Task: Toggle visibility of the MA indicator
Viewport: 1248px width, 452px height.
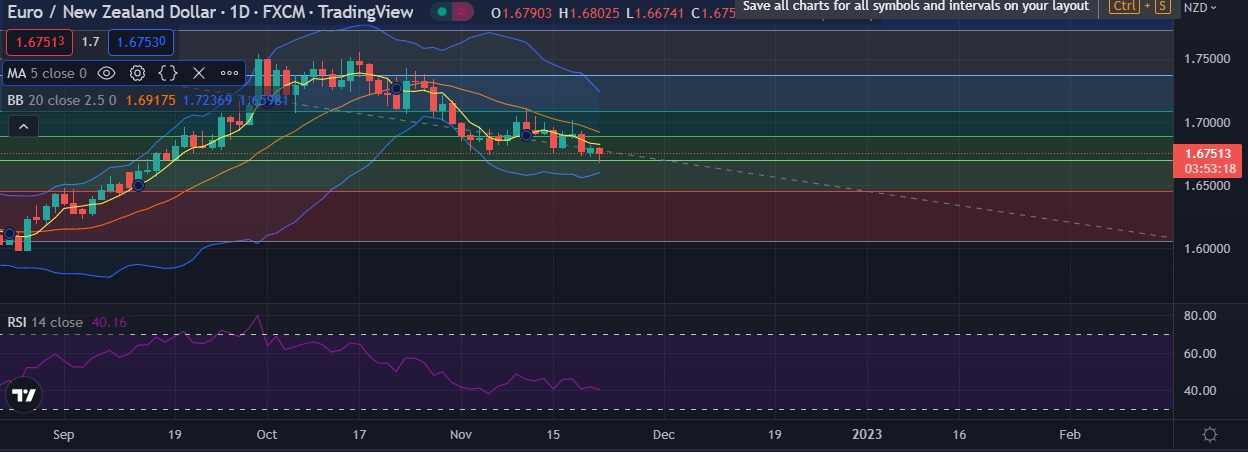Action: pos(106,73)
